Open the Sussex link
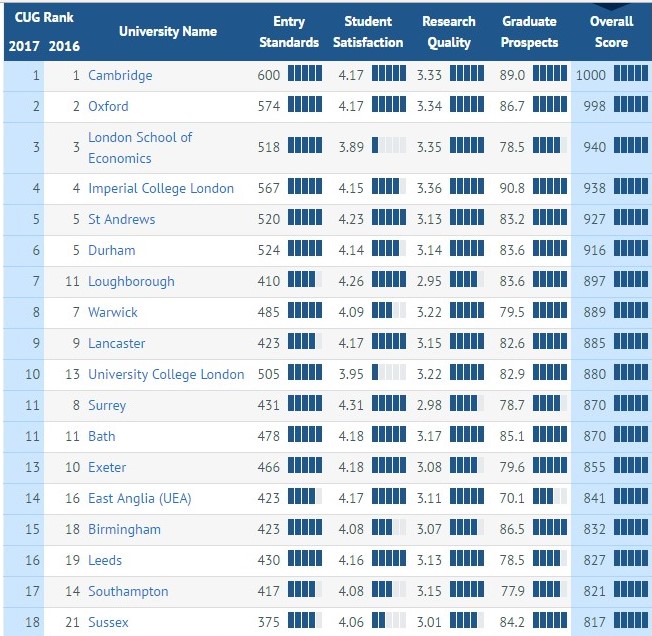 108,622
